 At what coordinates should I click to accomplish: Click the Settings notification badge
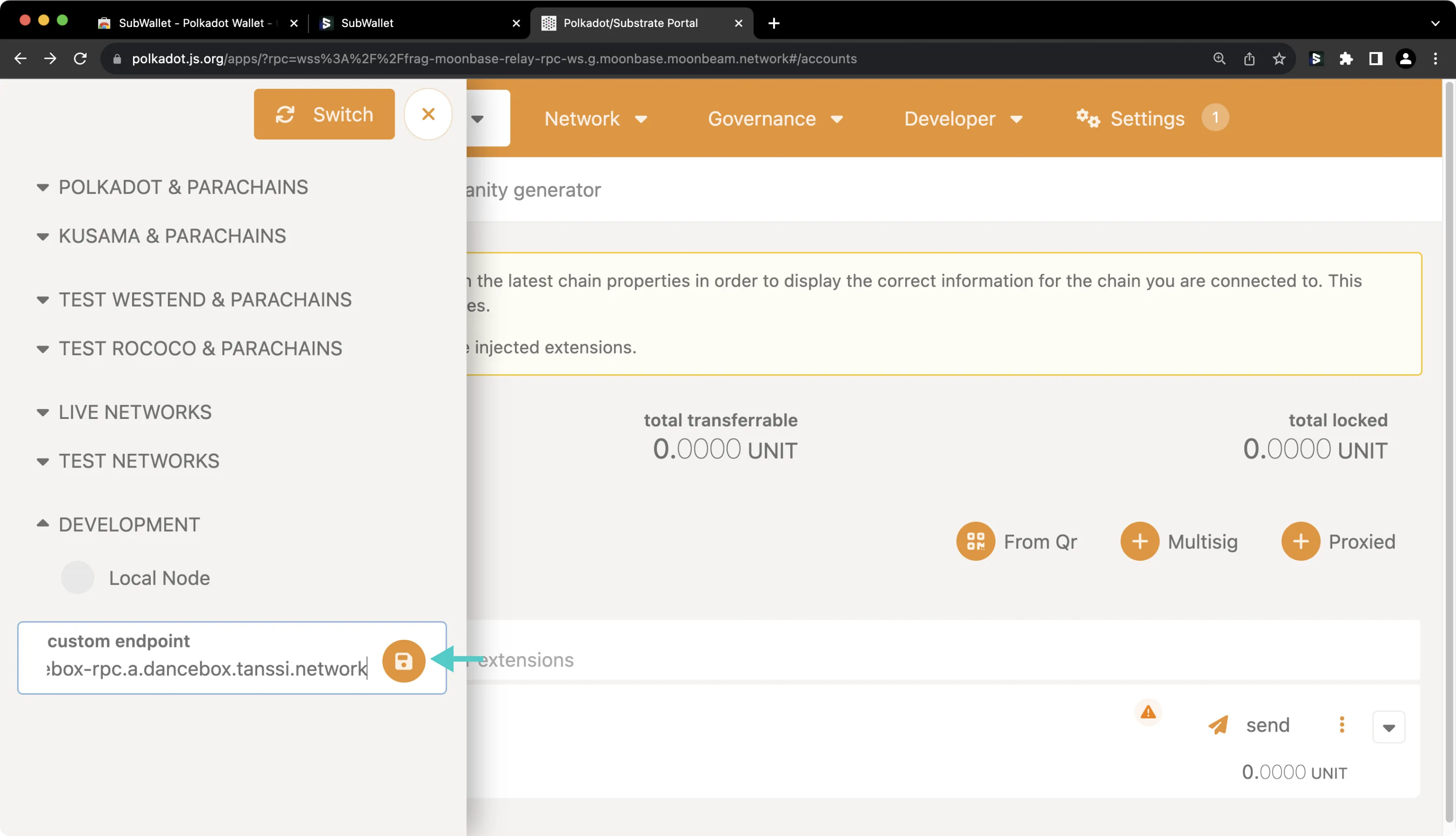pos(1215,117)
